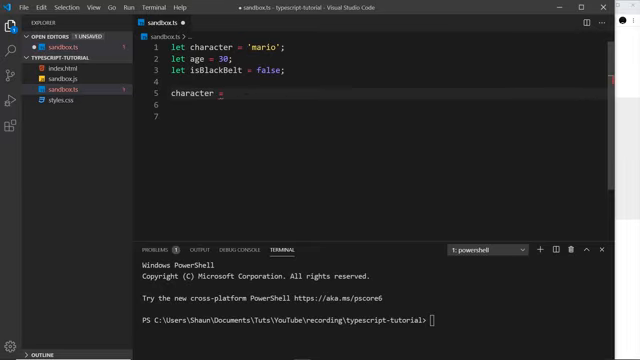Click line number 1 in gutter

156,47
